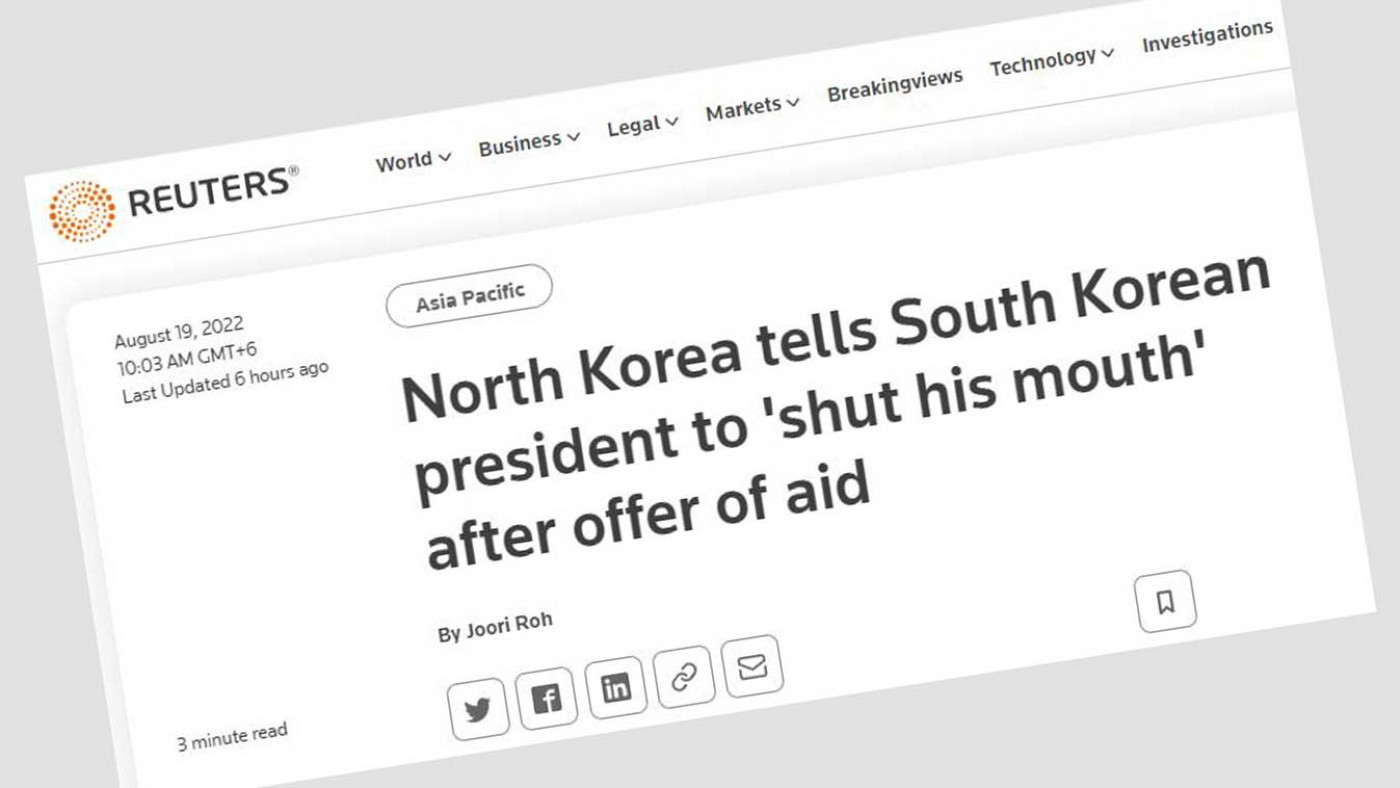Click the Asia Pacific category tag
Image resolution: width=1400 pixels, height=788 pixels.
[469, 295]
